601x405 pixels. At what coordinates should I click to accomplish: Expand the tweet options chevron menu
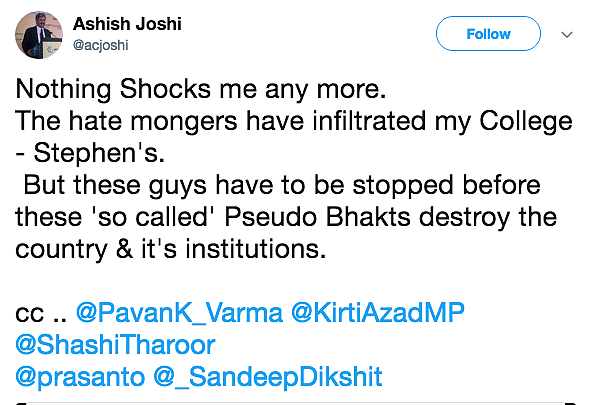point(567,34)
